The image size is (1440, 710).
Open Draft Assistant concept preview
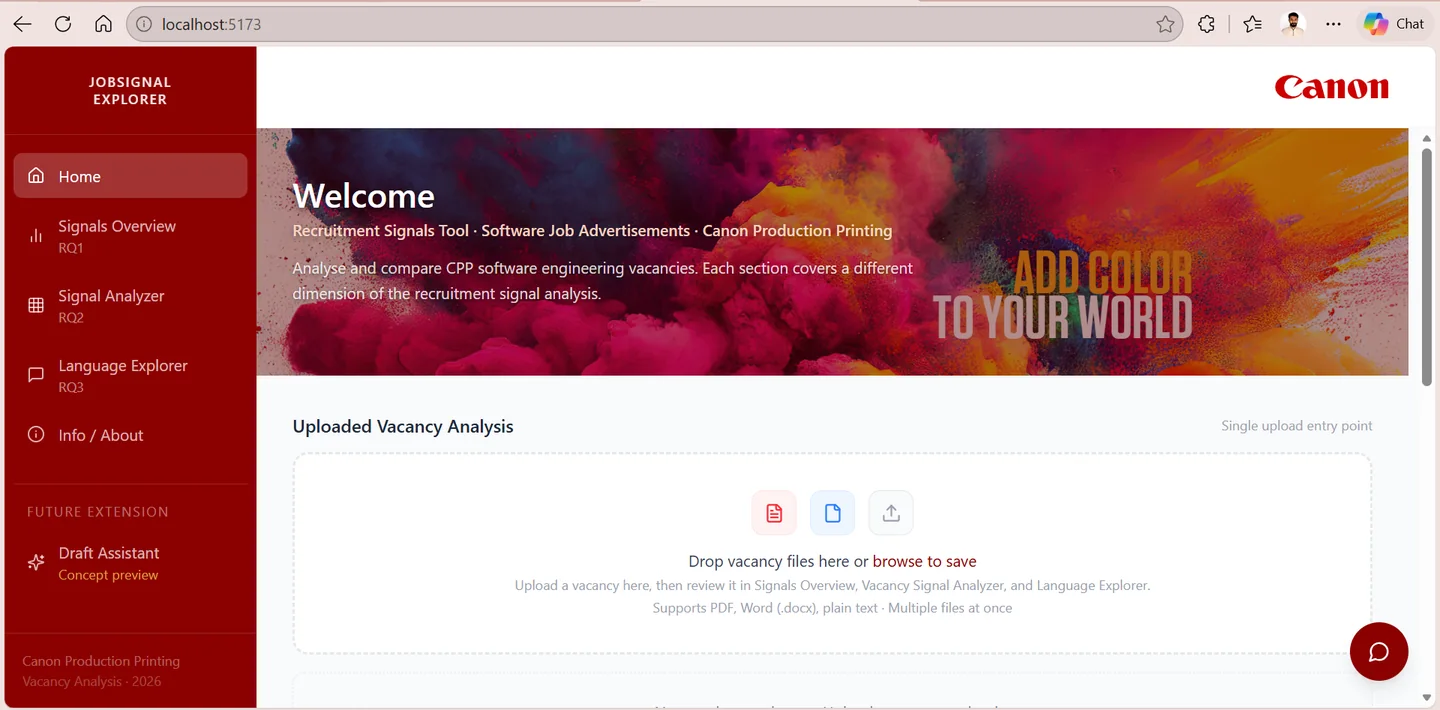(x=130, y=563)
